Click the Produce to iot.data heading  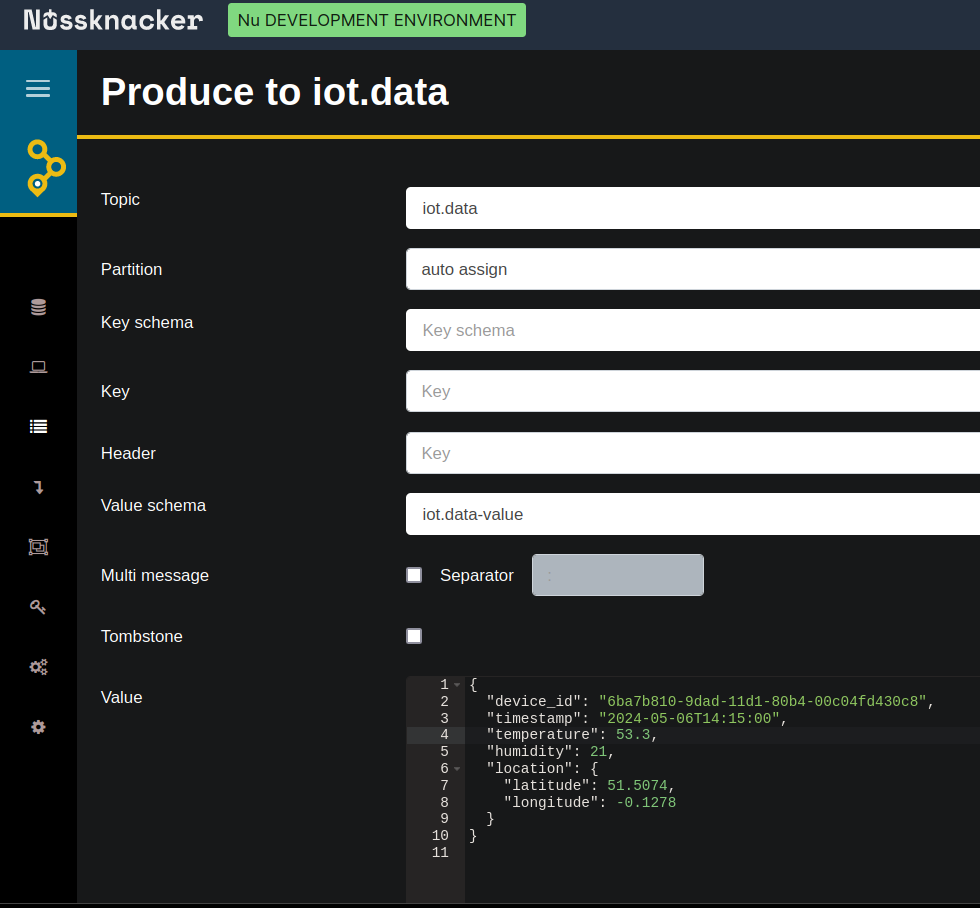tap(275, 92)
